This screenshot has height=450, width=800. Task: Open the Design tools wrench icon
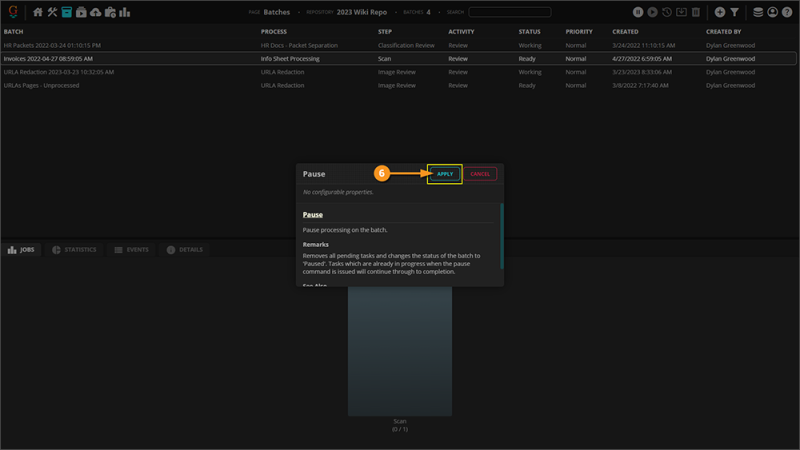52,12
